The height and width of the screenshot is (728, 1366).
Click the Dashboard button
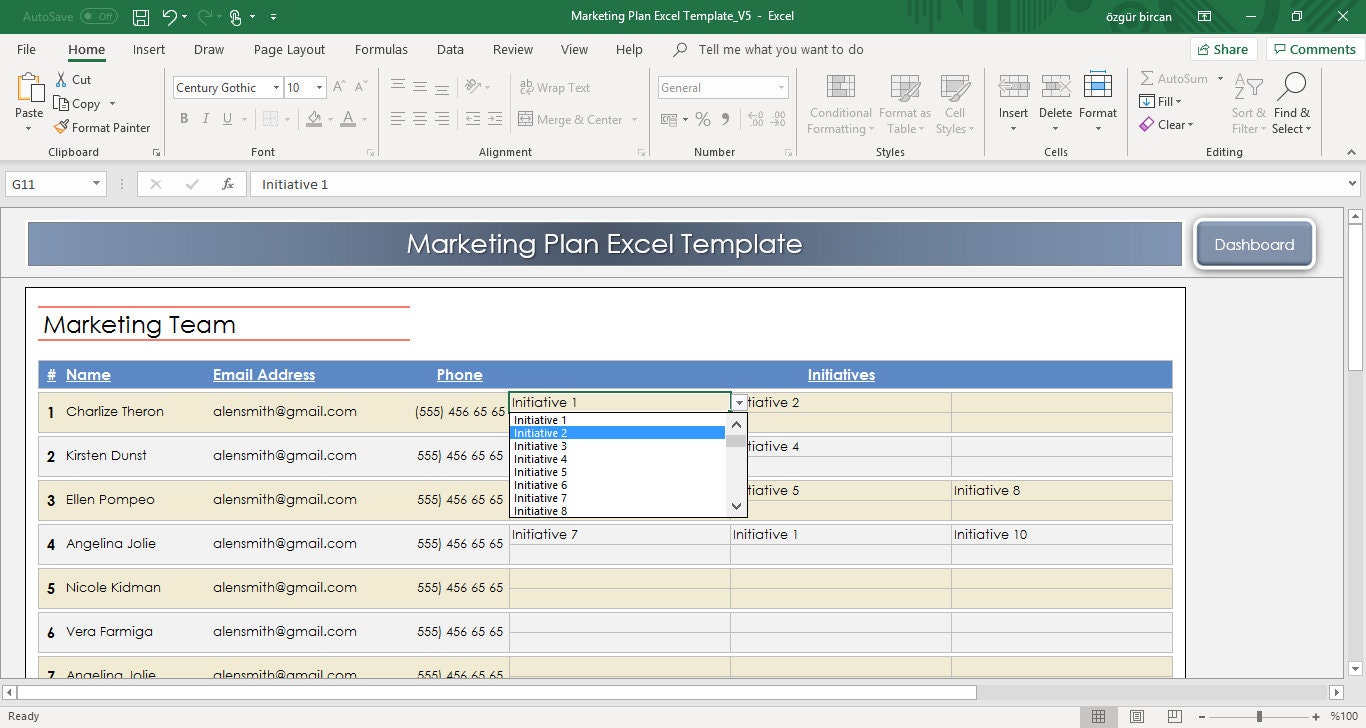pos(1253,243)
